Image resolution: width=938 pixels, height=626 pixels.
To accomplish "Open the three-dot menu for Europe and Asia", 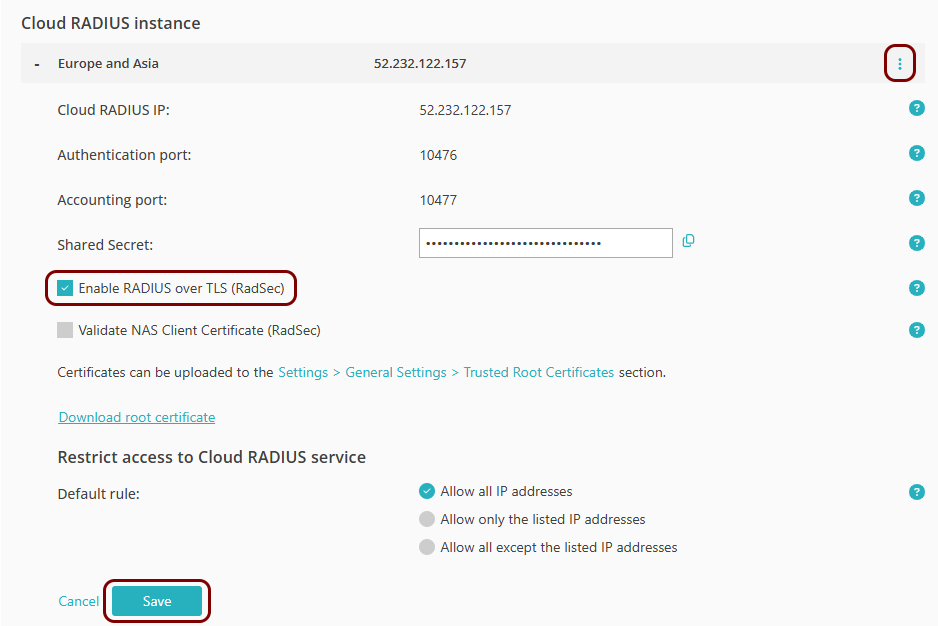I will 899,64.
